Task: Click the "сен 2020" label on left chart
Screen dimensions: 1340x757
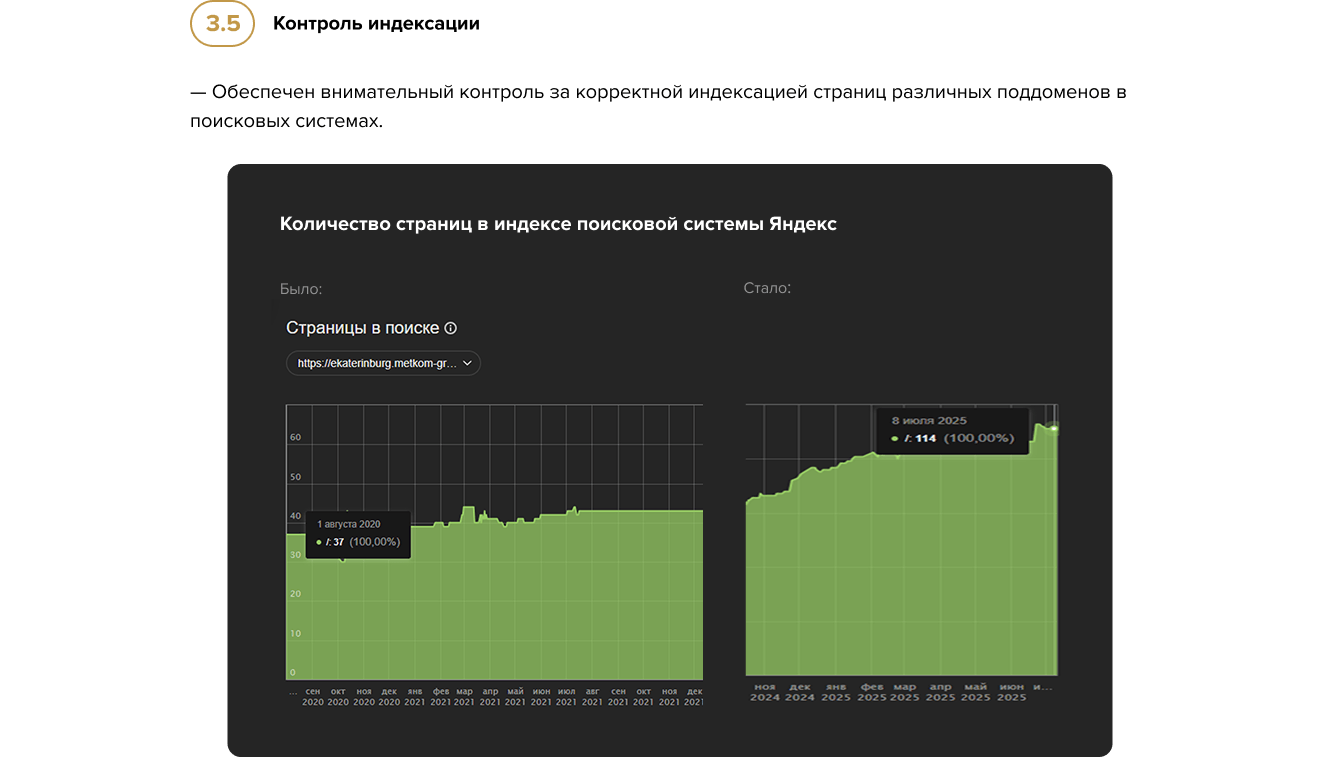Action: (313, 696)
